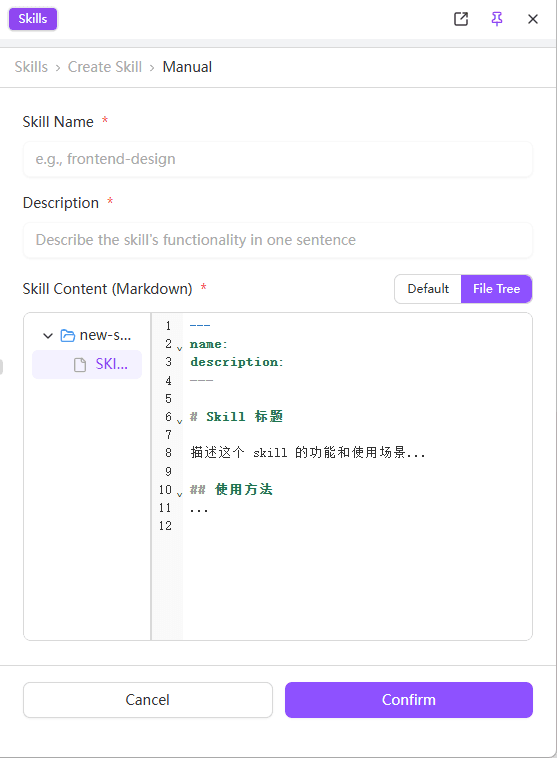Screen dimensions: 557x758
Task: Toggle the pin panel icon
Action: point(497,19)
